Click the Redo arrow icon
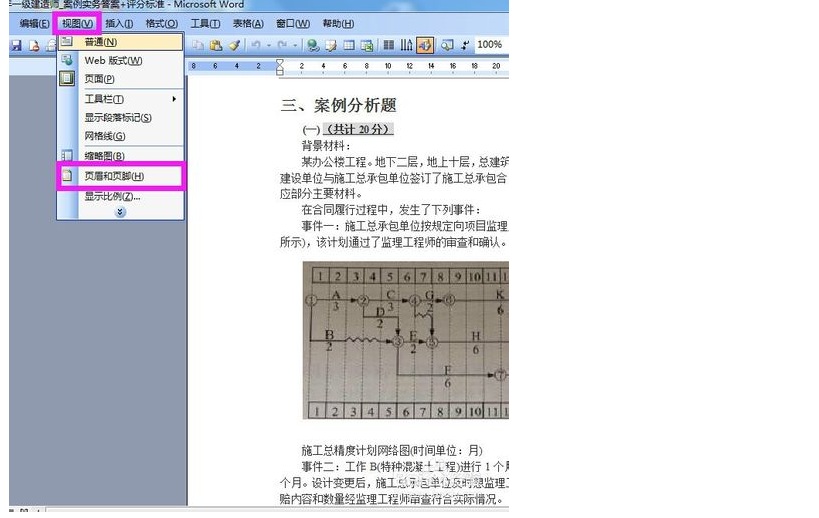This screenshot has height=518, width=819. tap(282, 45)
